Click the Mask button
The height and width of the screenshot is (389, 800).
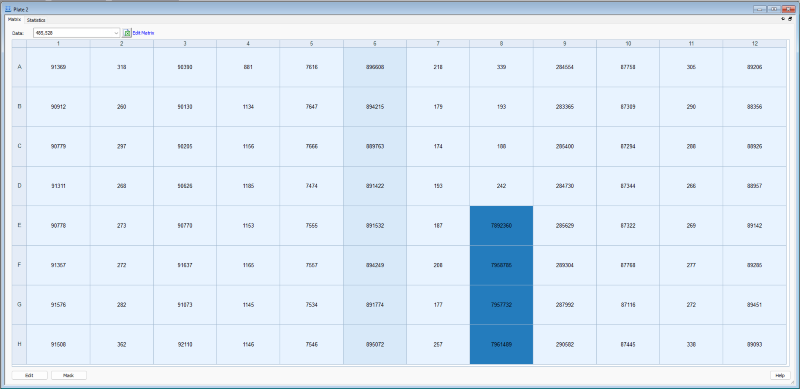[69, 375]
